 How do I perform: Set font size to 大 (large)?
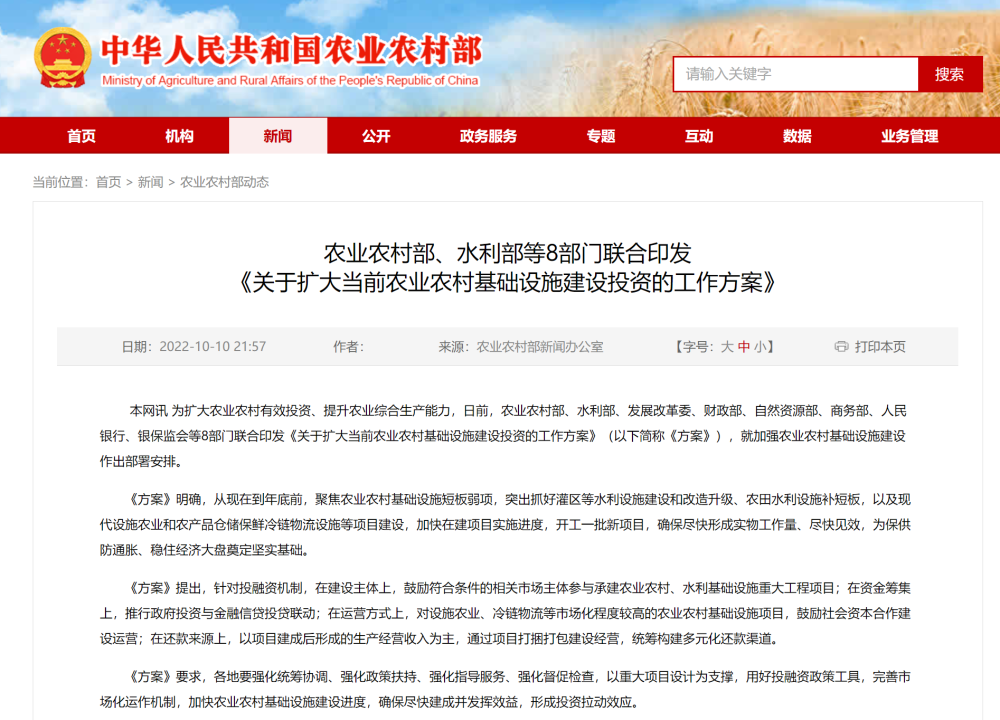click(727, 347)
